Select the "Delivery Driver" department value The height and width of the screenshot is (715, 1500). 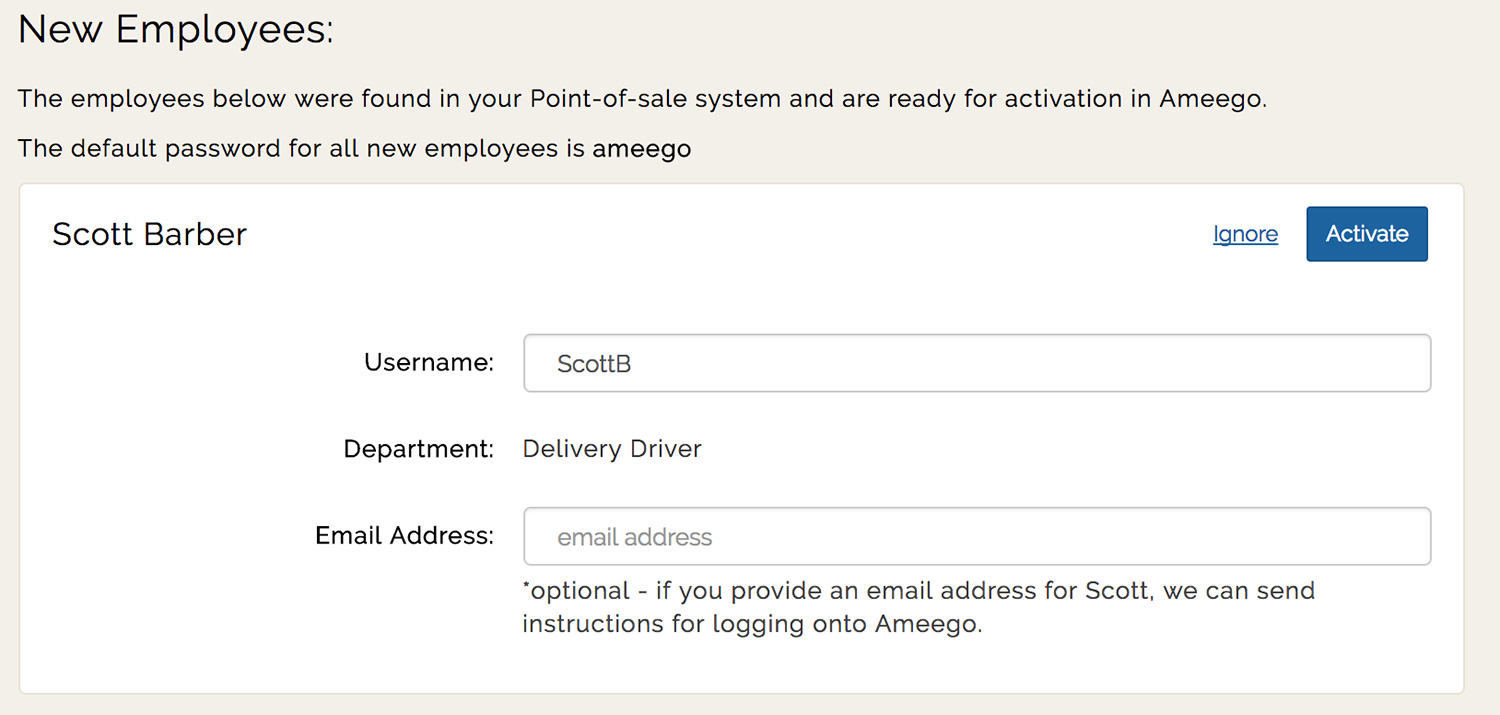(x=612, y=449)
